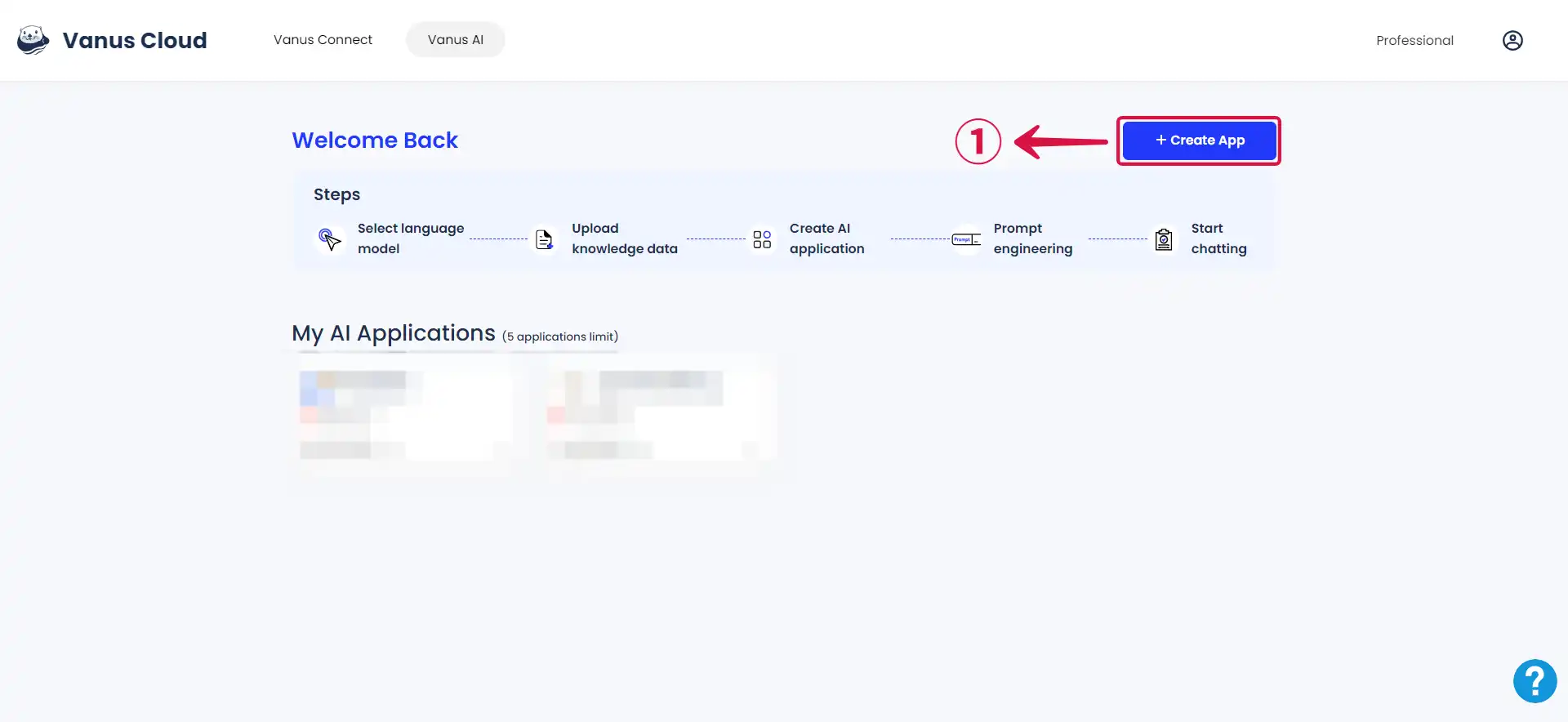Click the Prompt engineering icon
This screenshot has height=722, width=1568.
pyautogui.click(x=966, y=239)
